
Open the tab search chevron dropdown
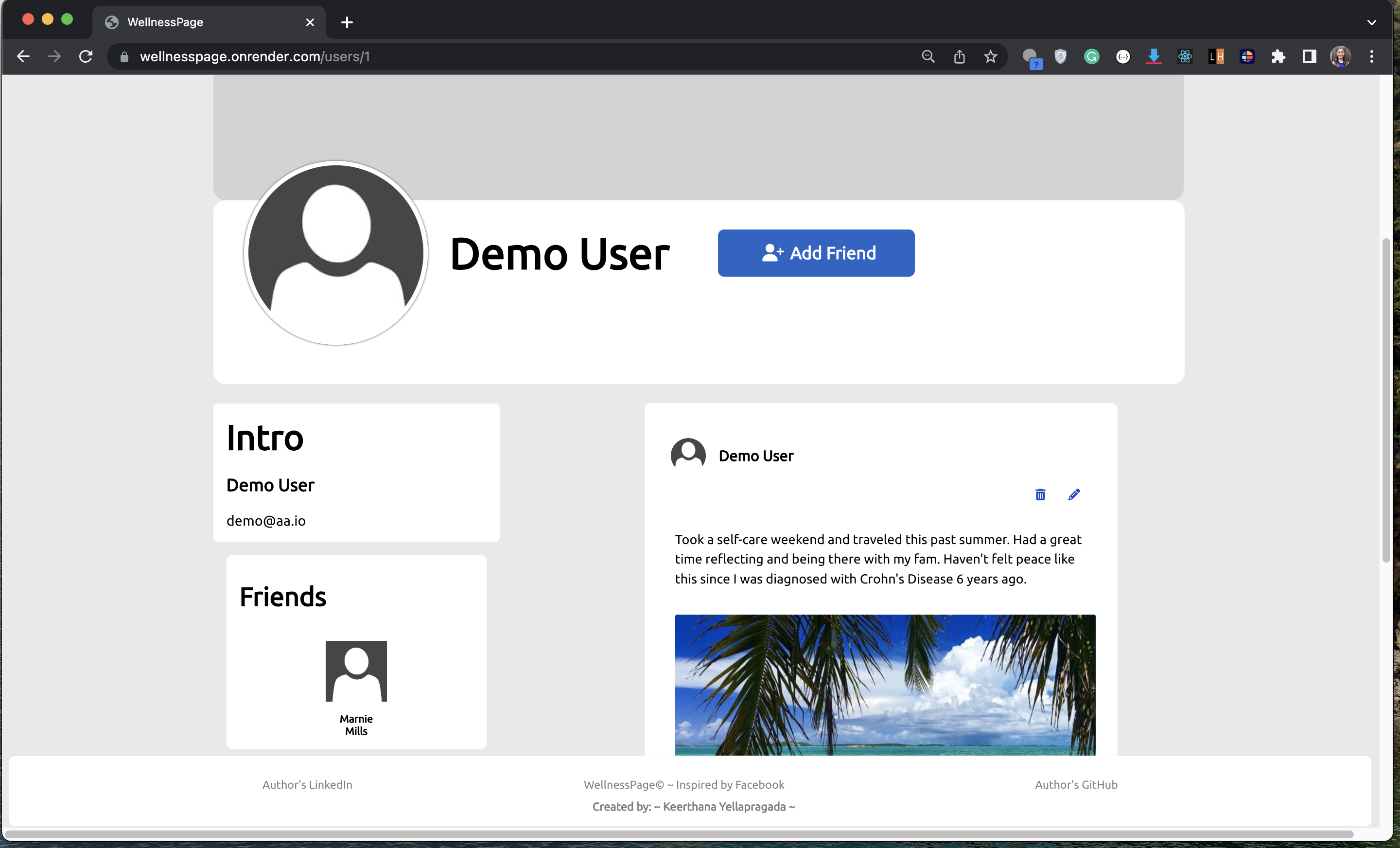tap(1372, 22)
